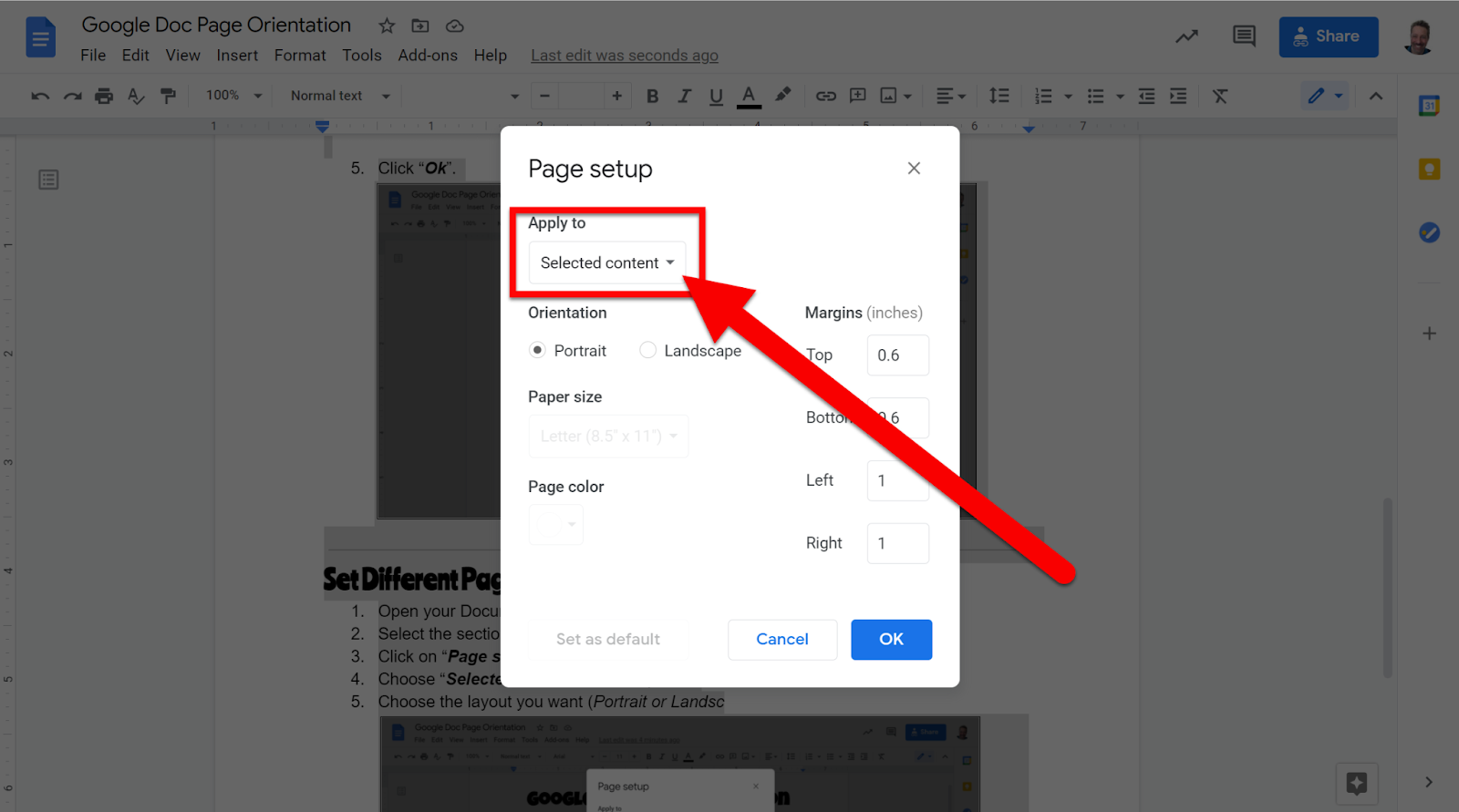
Task: Open the Page color dropdown
Action: (x=556, y=524)
